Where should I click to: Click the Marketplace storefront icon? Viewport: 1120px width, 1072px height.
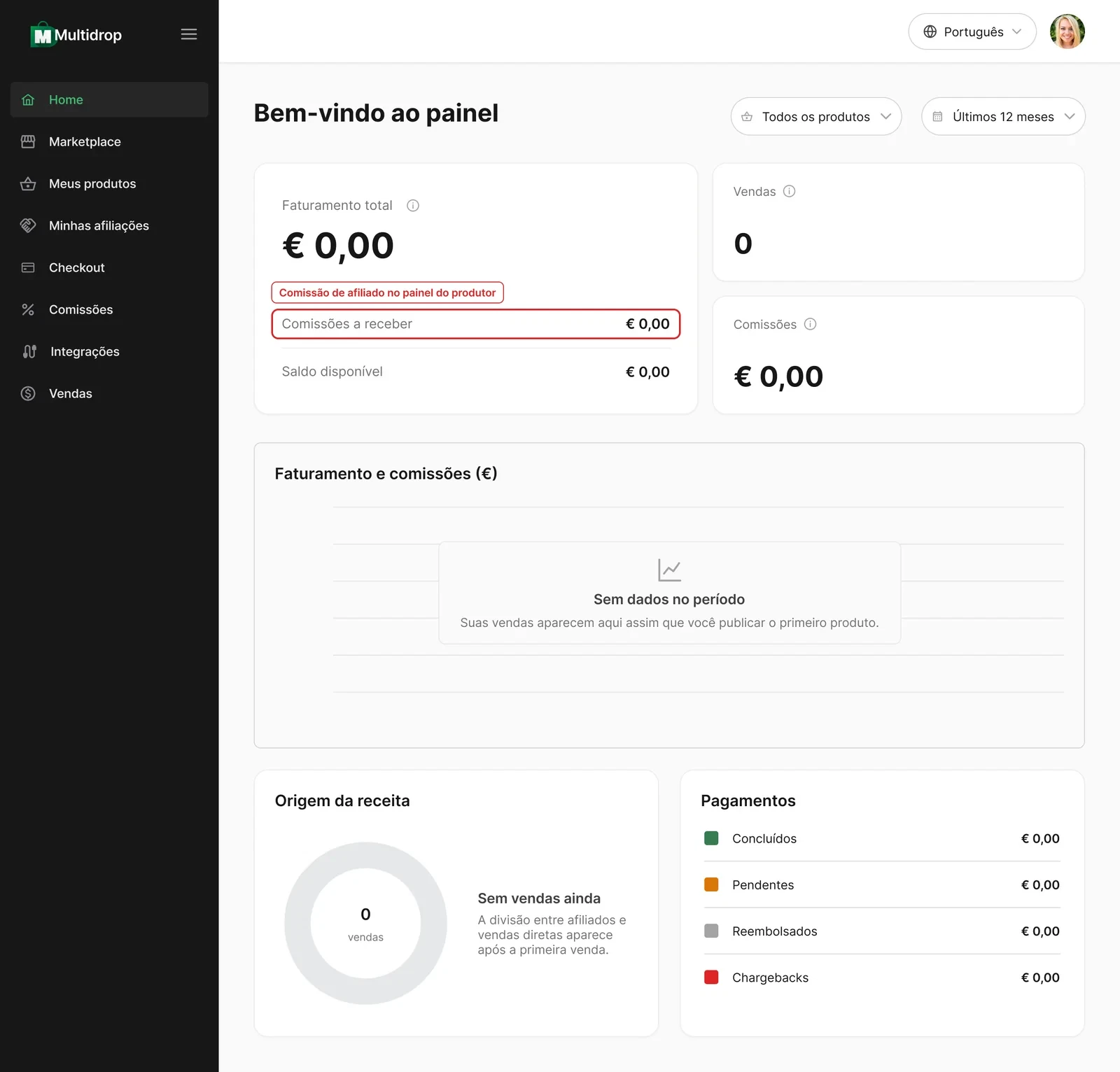pos(28,141)
